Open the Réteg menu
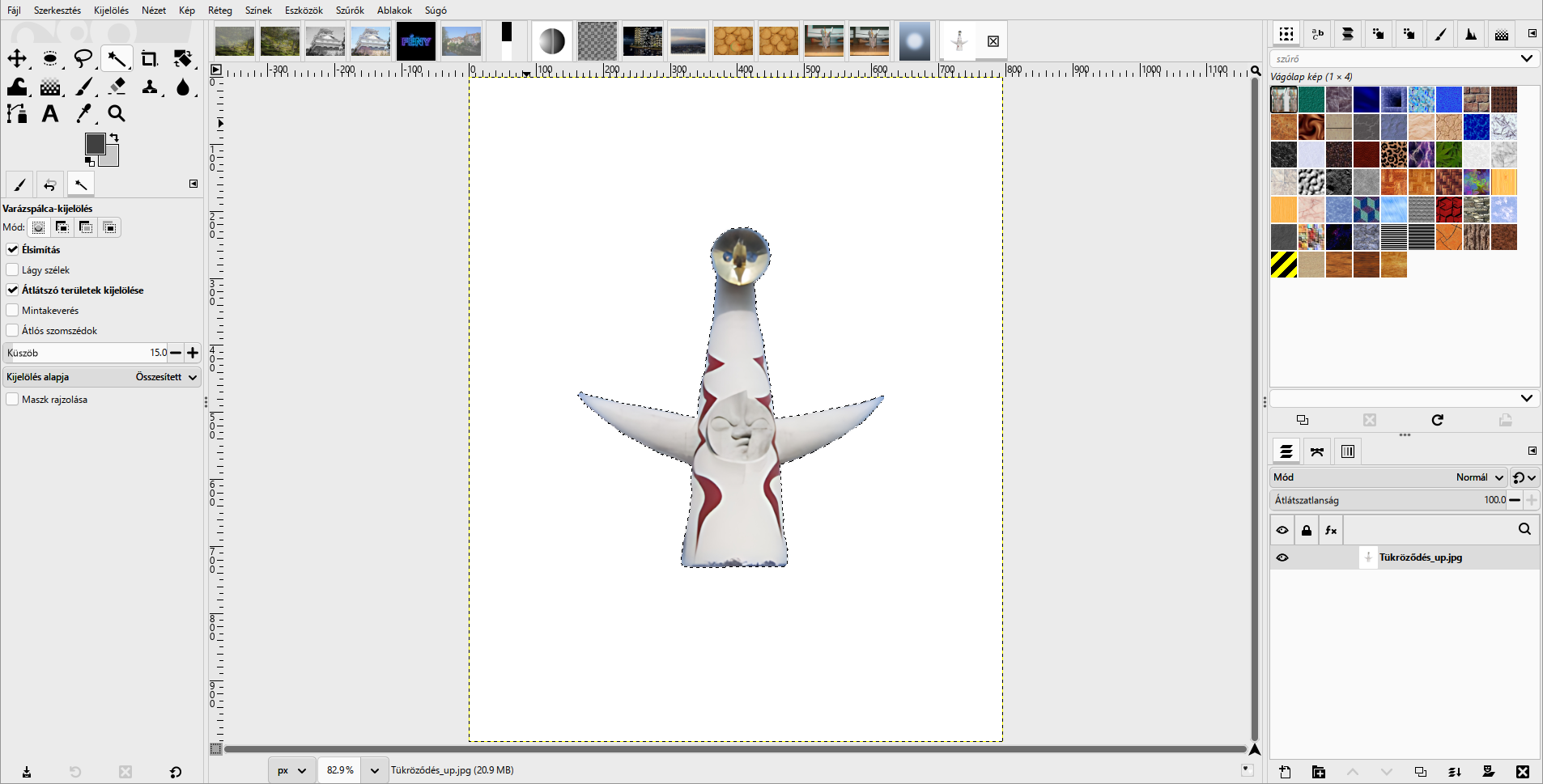This screenshot has height=784, width=1543. tap(220, 11)
